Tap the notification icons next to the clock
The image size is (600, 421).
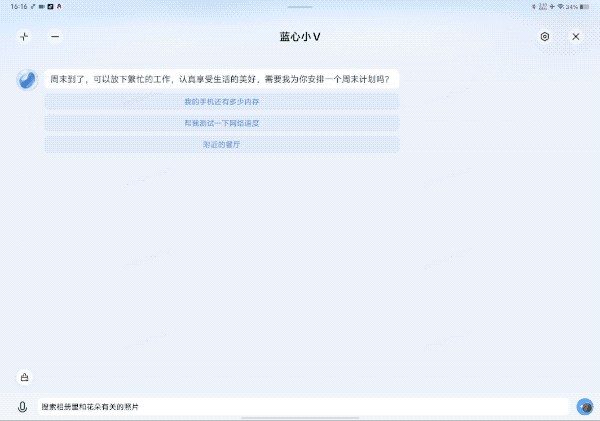tap(48, 6)
